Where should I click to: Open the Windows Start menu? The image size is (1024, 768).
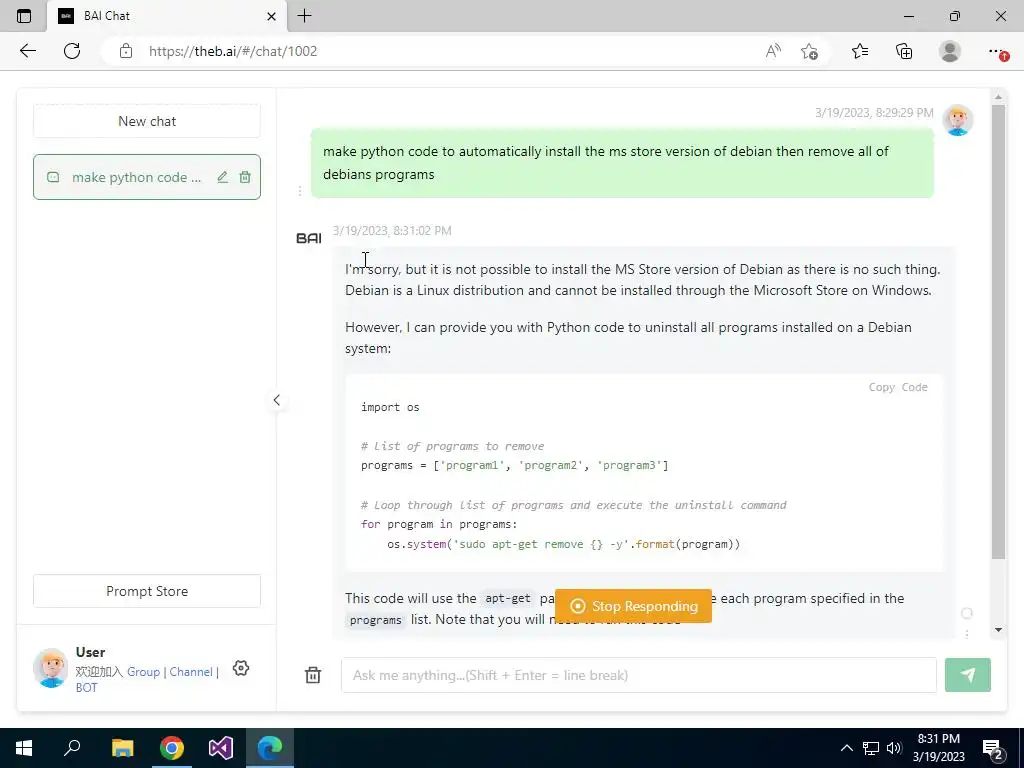[24, 748]
